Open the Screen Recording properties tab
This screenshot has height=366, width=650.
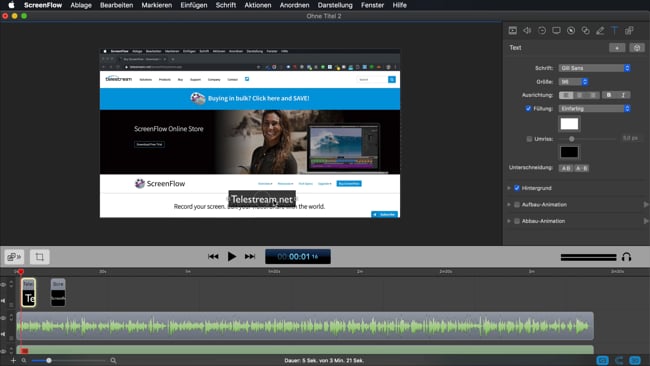[x=556, y=30]
